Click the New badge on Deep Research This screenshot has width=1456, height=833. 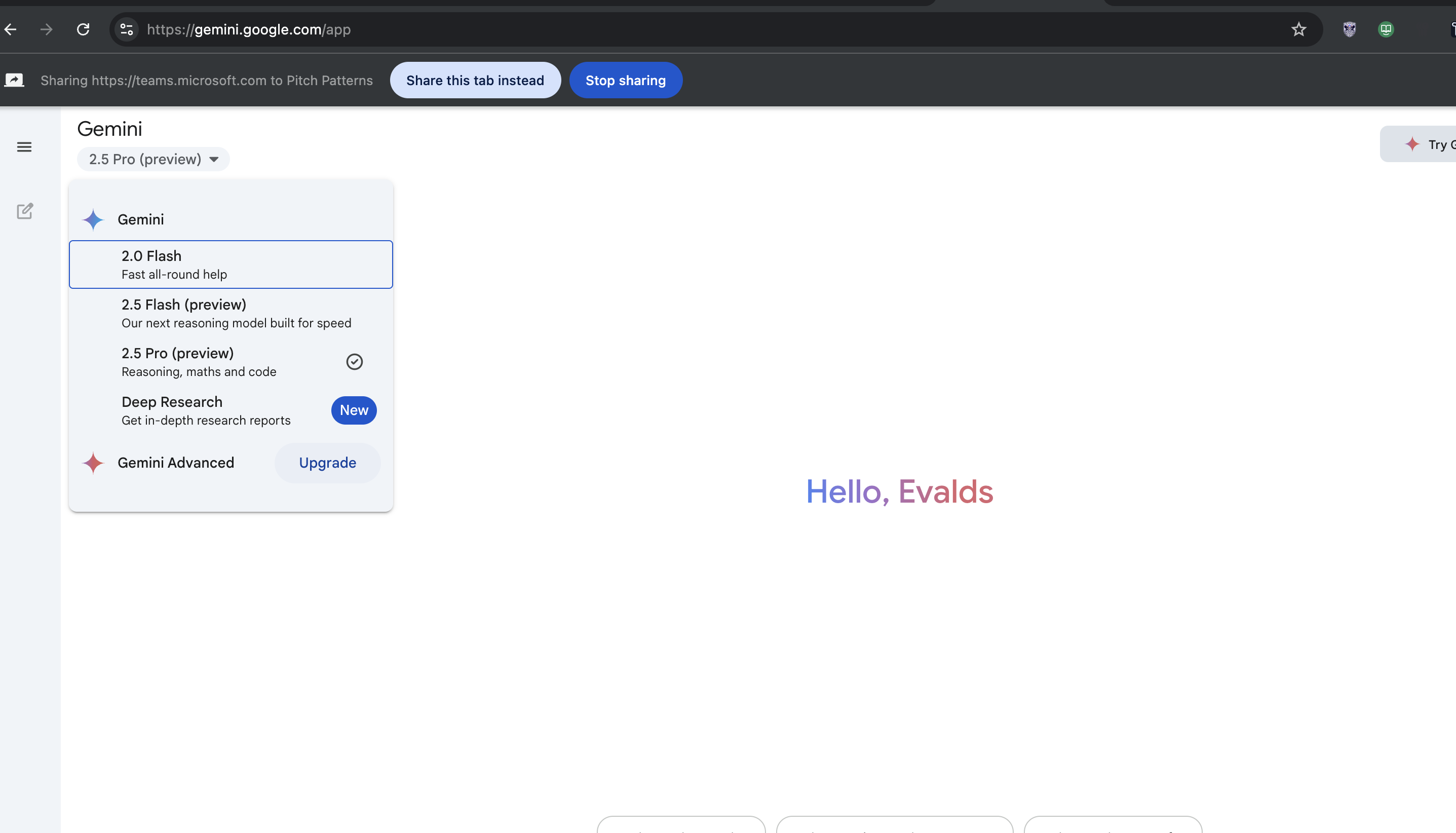pos(354,410)
